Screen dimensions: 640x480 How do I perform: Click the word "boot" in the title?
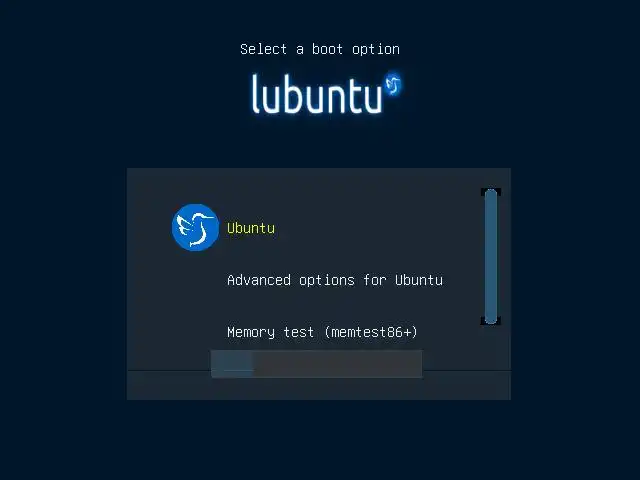tap(327, 49)
